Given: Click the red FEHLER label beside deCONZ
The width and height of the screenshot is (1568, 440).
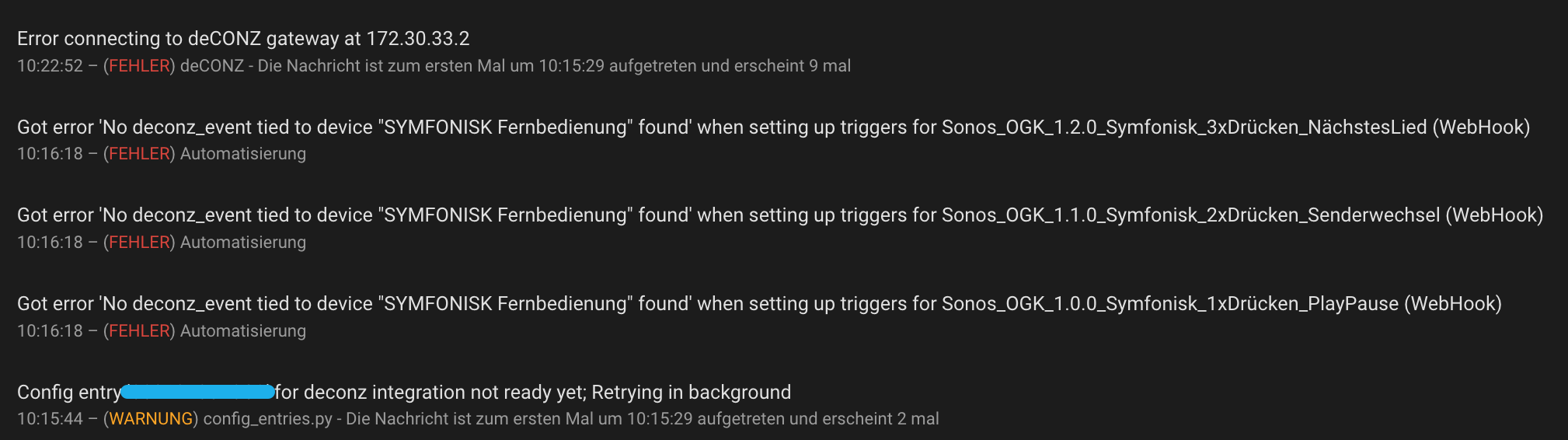Looking at the screenshot, I should coord(139,66).
